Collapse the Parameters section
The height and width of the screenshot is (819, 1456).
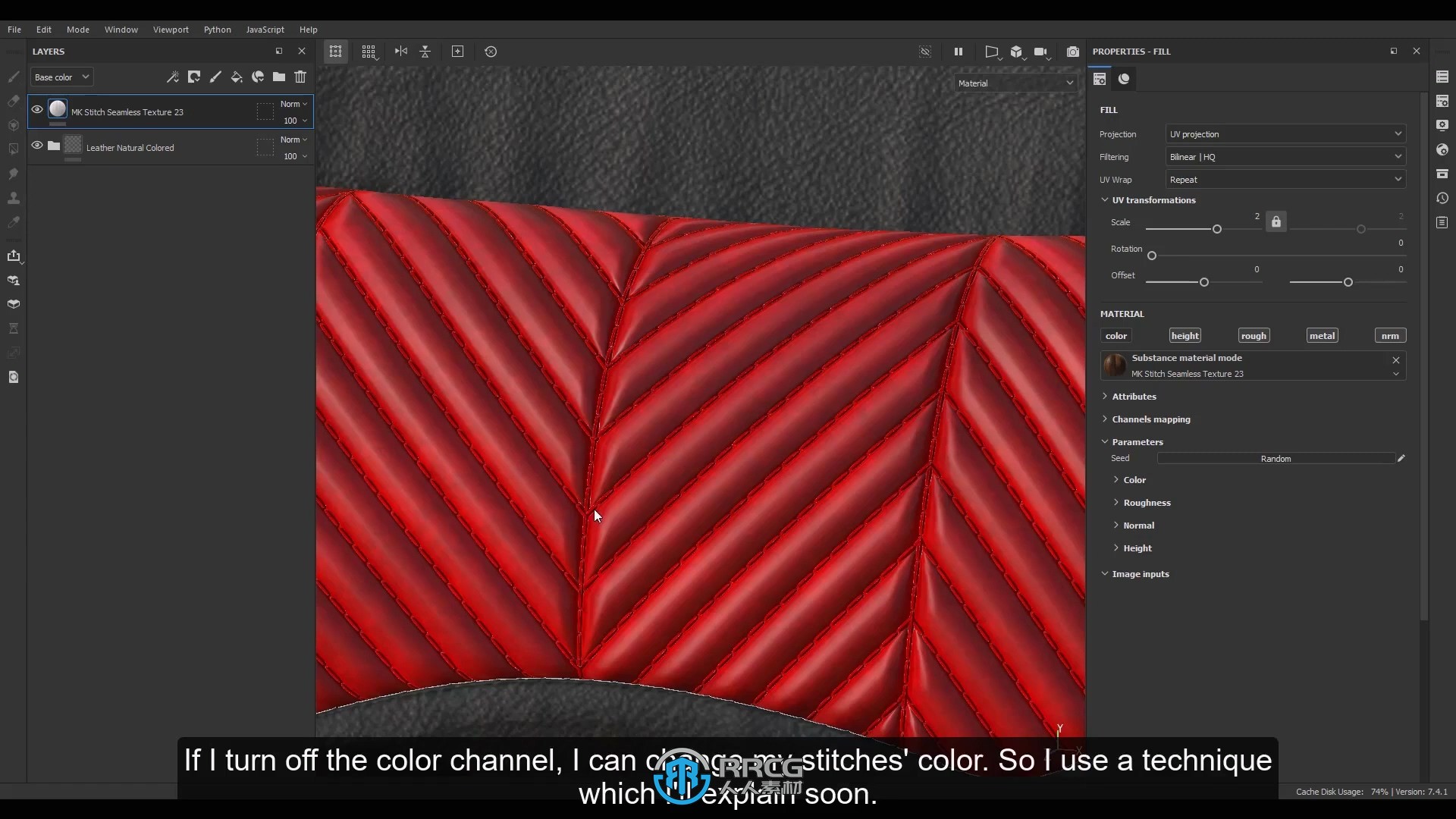tap(1105, 441)
